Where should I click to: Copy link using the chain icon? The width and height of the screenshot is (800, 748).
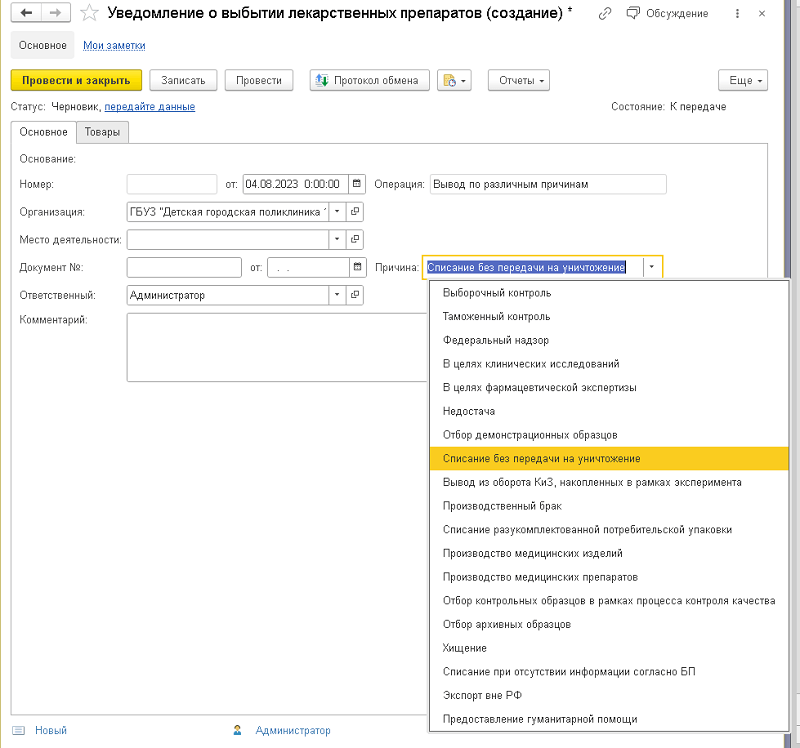point(604,14)
